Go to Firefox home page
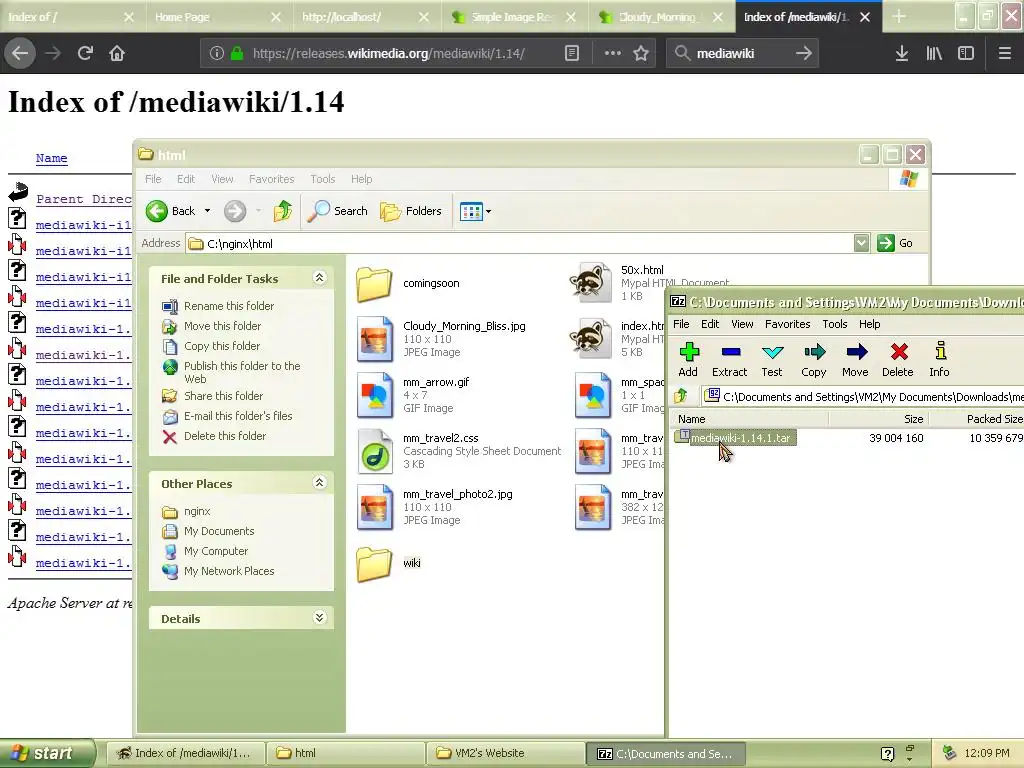This screenshot has width=1024, height=768. click(117, 53)
